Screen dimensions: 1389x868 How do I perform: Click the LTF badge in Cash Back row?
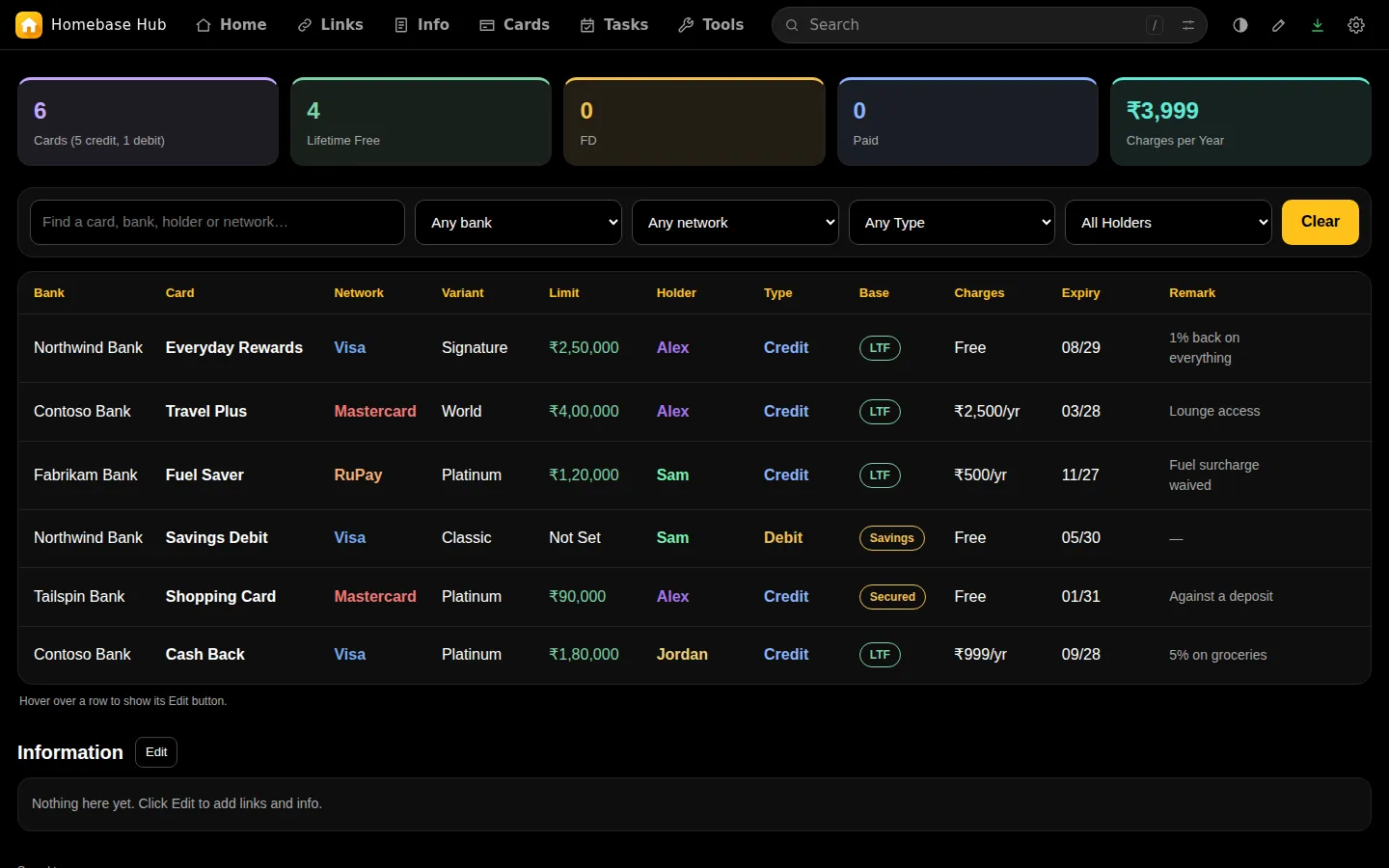[x=880, y=655]
